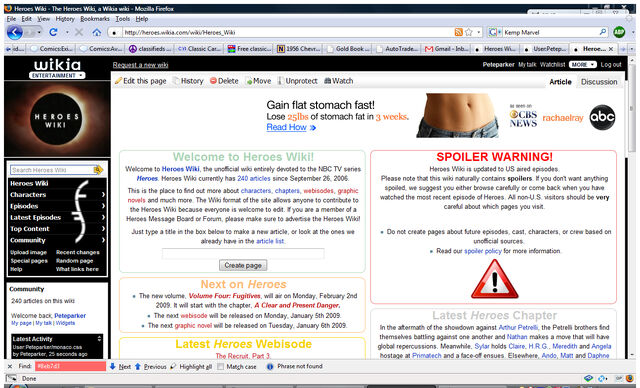This screenshot has height=388, width=640.
Task: Jump to previous match in Find bar
Action: tap(150, 367)
